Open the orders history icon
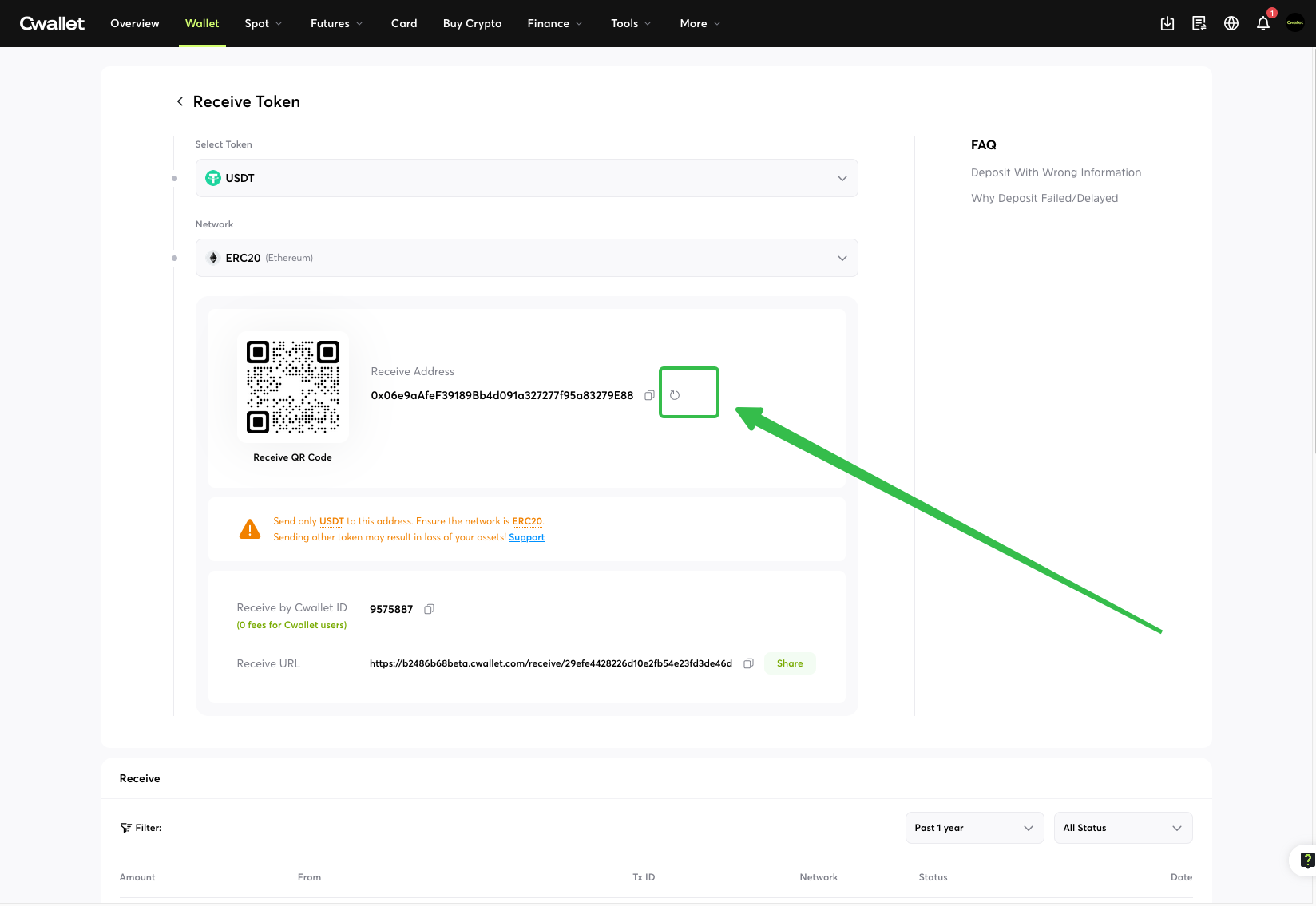The width and height of the screenshot is (1316, 906). click(1199, 24)
